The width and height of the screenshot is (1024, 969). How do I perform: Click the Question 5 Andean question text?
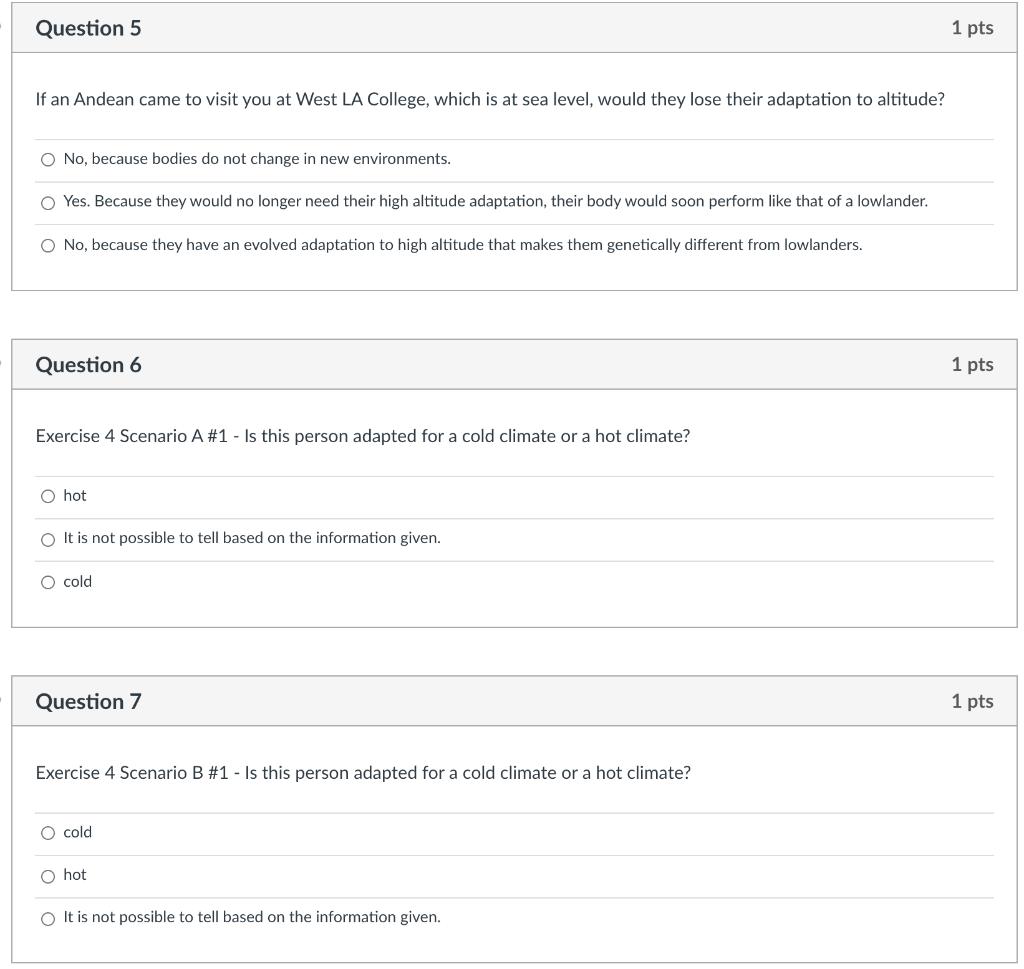pos(490,99)
